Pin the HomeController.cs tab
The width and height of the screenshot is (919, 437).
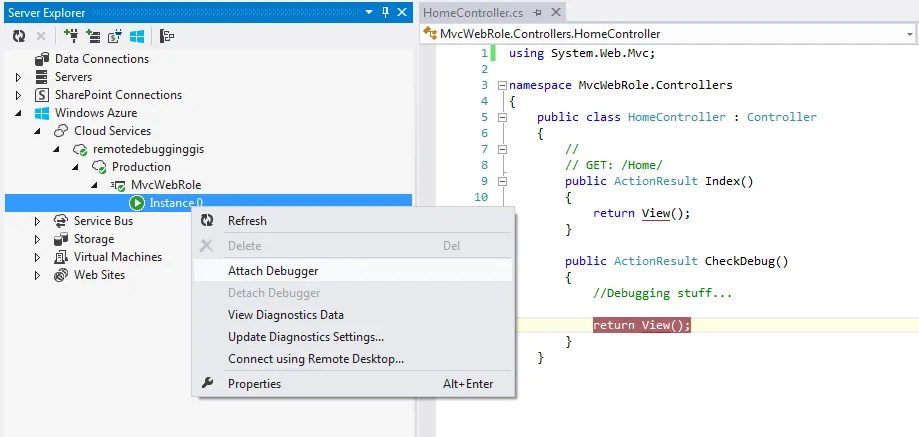click(x=537, y=12)
